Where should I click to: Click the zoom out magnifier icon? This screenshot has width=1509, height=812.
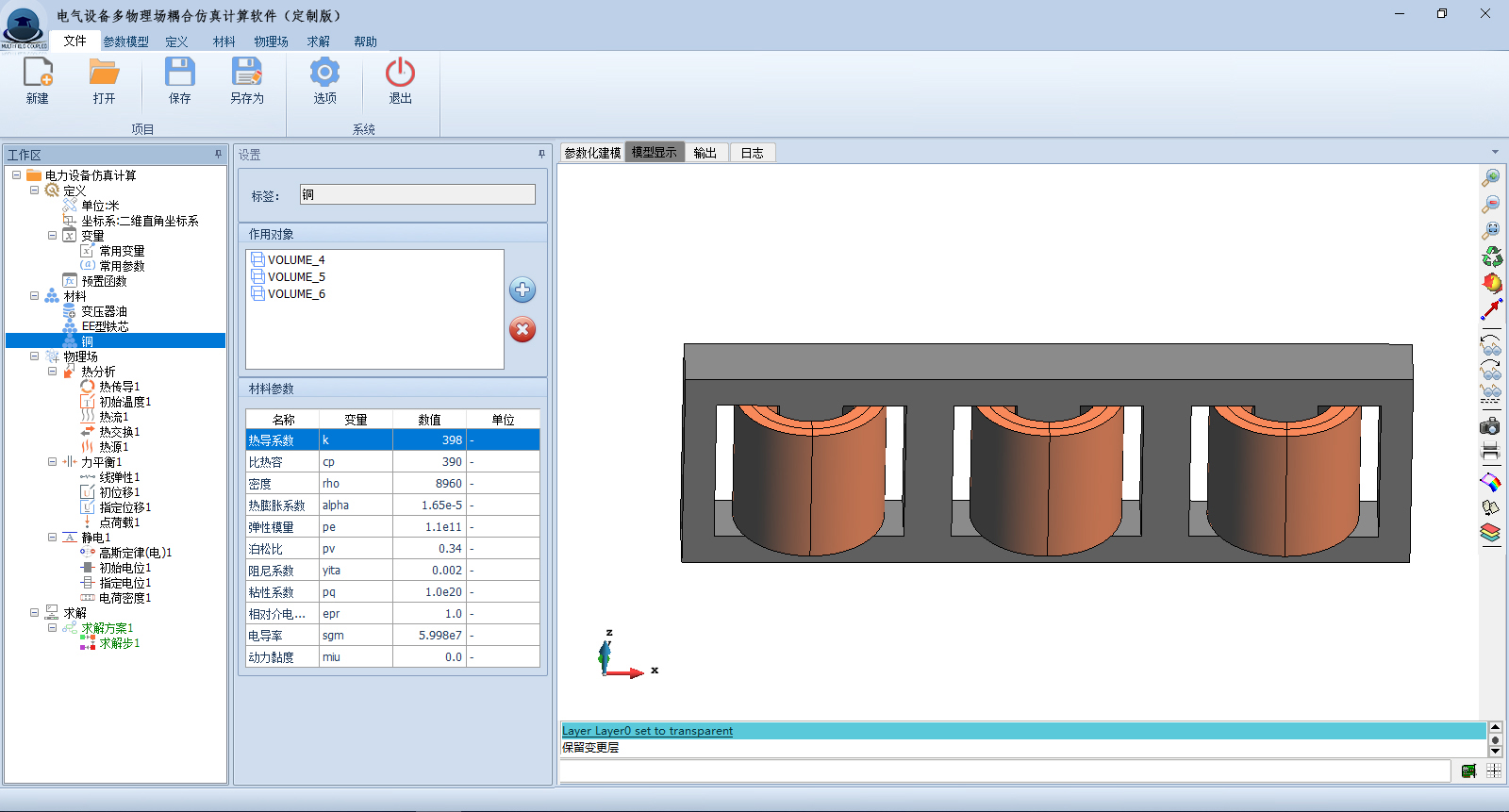pyautogui.click(x=1491, y=204)
